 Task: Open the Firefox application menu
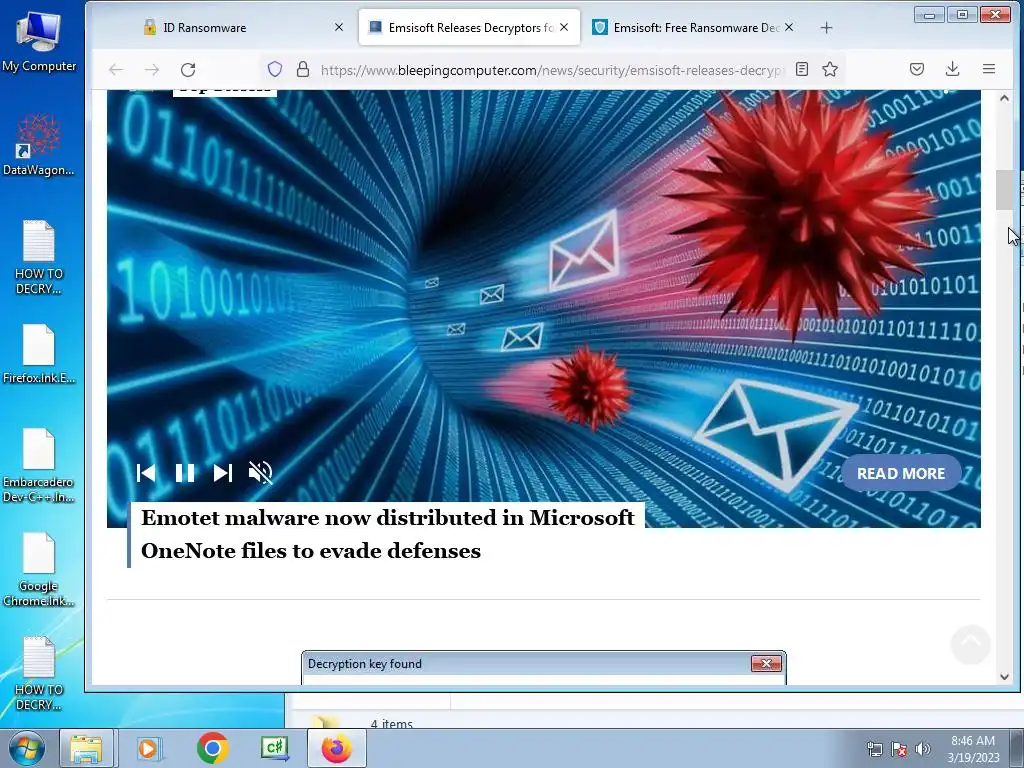[989, 69]
